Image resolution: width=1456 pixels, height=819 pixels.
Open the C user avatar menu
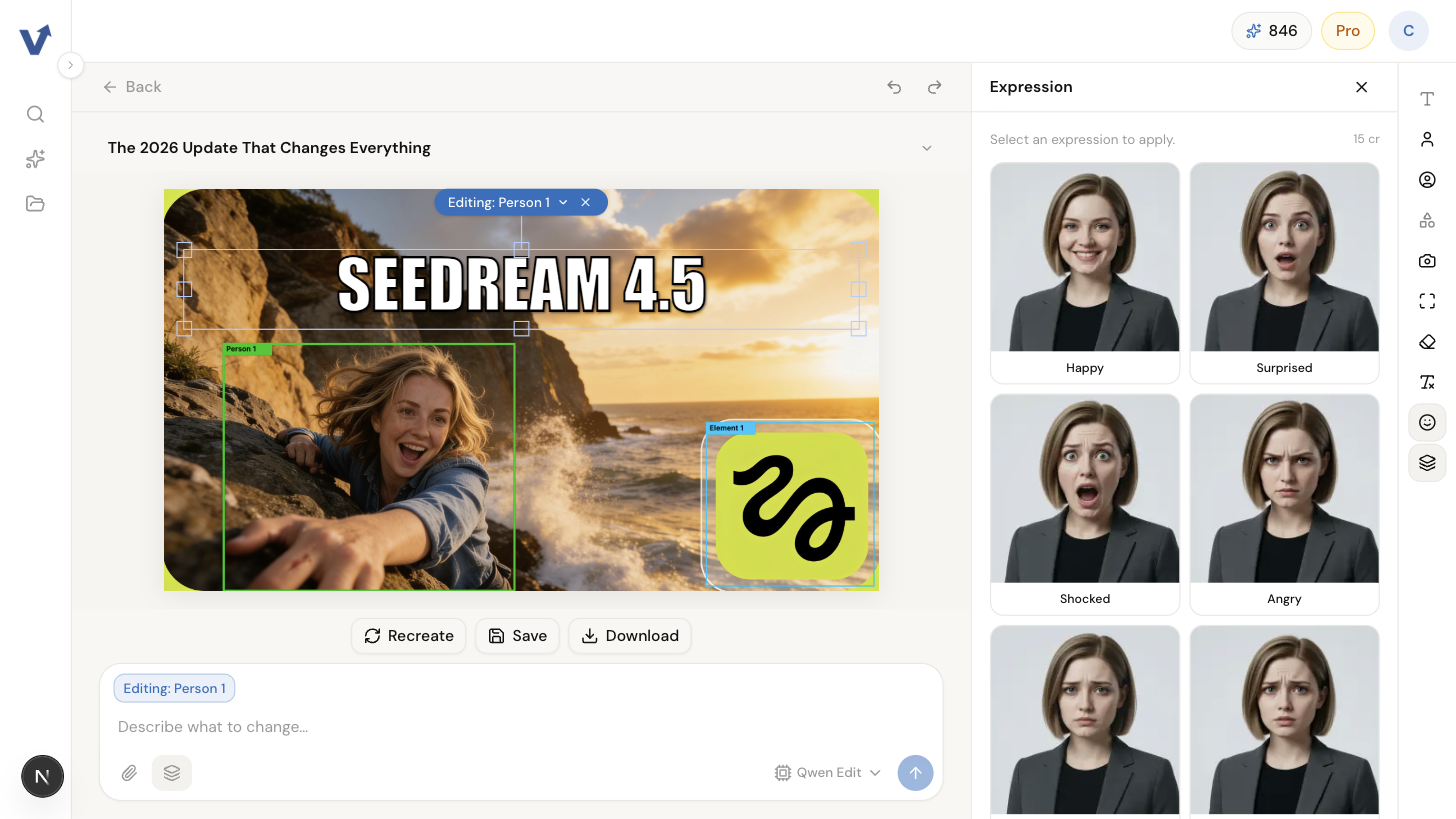1408,31
